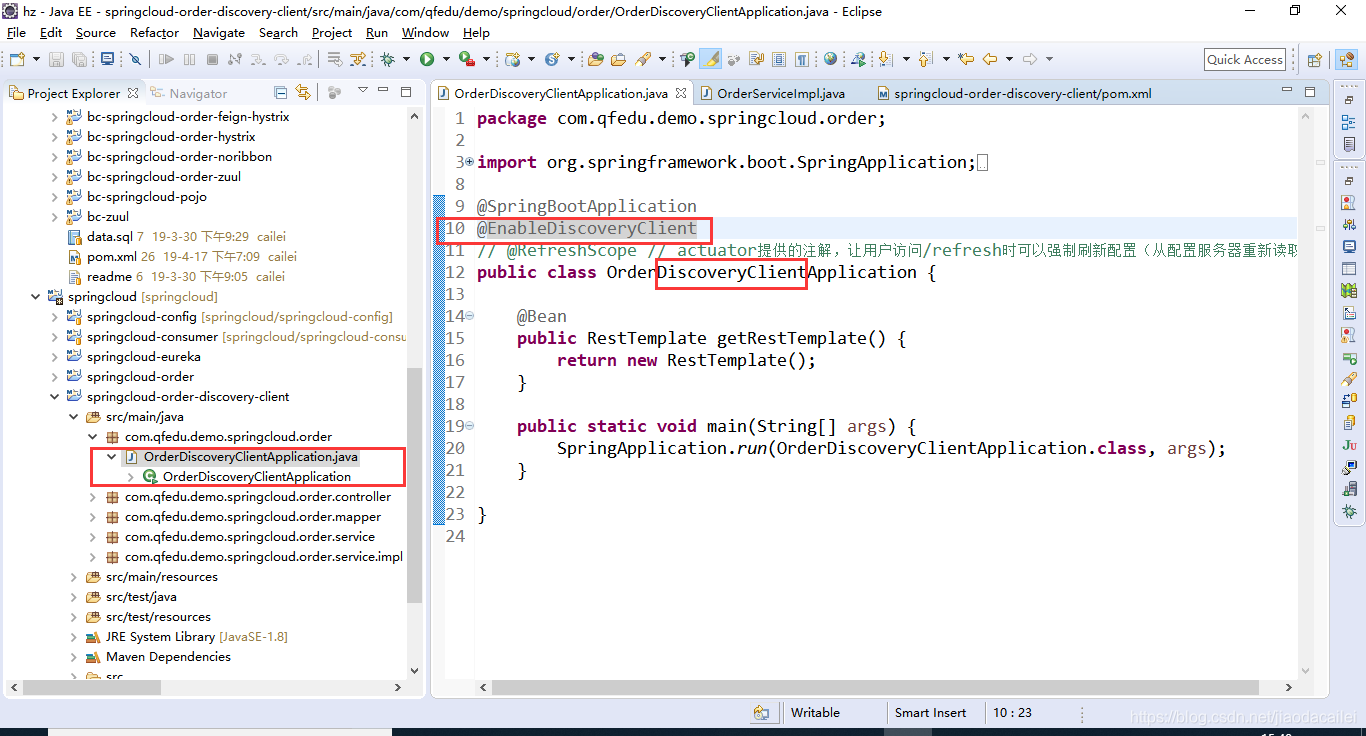Open the Window menu
Screen dimensions: 1366x736
[x=425, y=32]
